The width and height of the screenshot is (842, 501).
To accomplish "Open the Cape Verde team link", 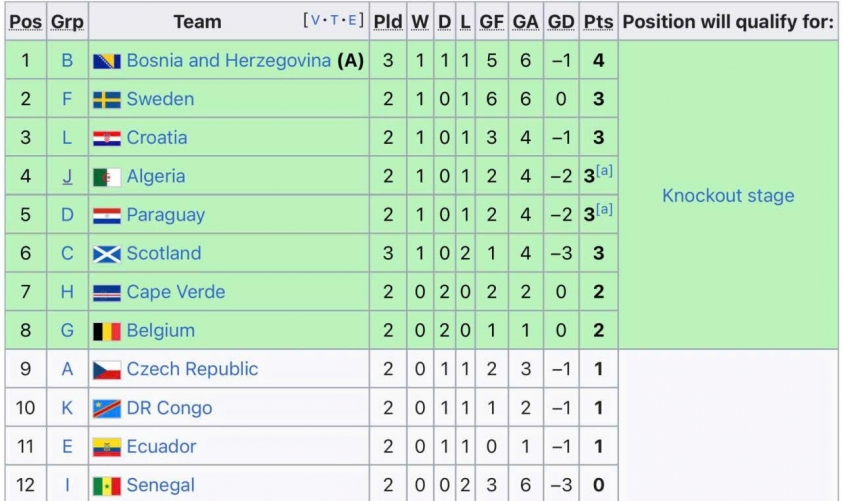I will click(x=176, y=292).
